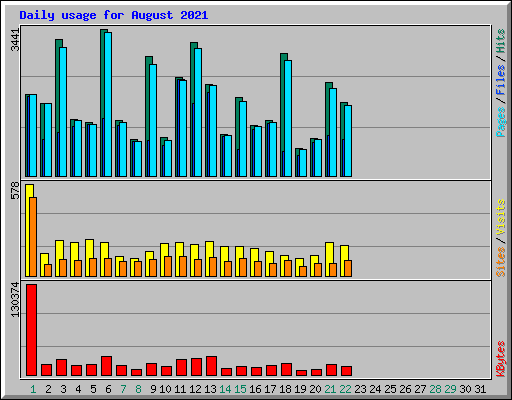Click day 12 on the x-axis
The height and width of the screenshot is (400, 512).
[195, 389]
